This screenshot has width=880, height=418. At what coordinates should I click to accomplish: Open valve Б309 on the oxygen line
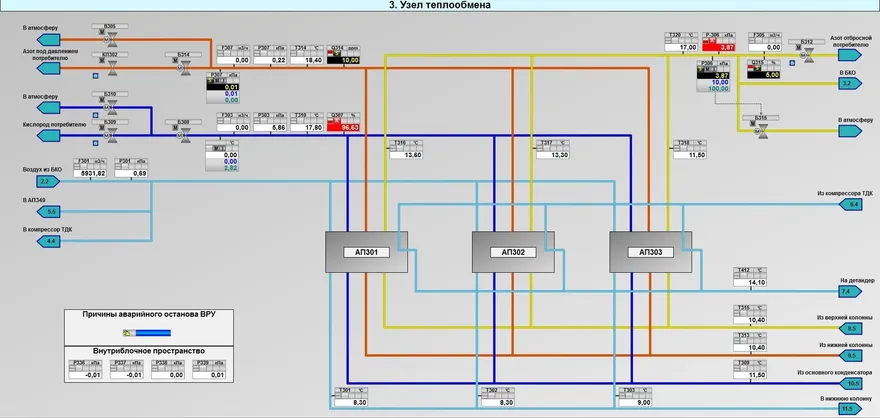(x=112, y=134)
